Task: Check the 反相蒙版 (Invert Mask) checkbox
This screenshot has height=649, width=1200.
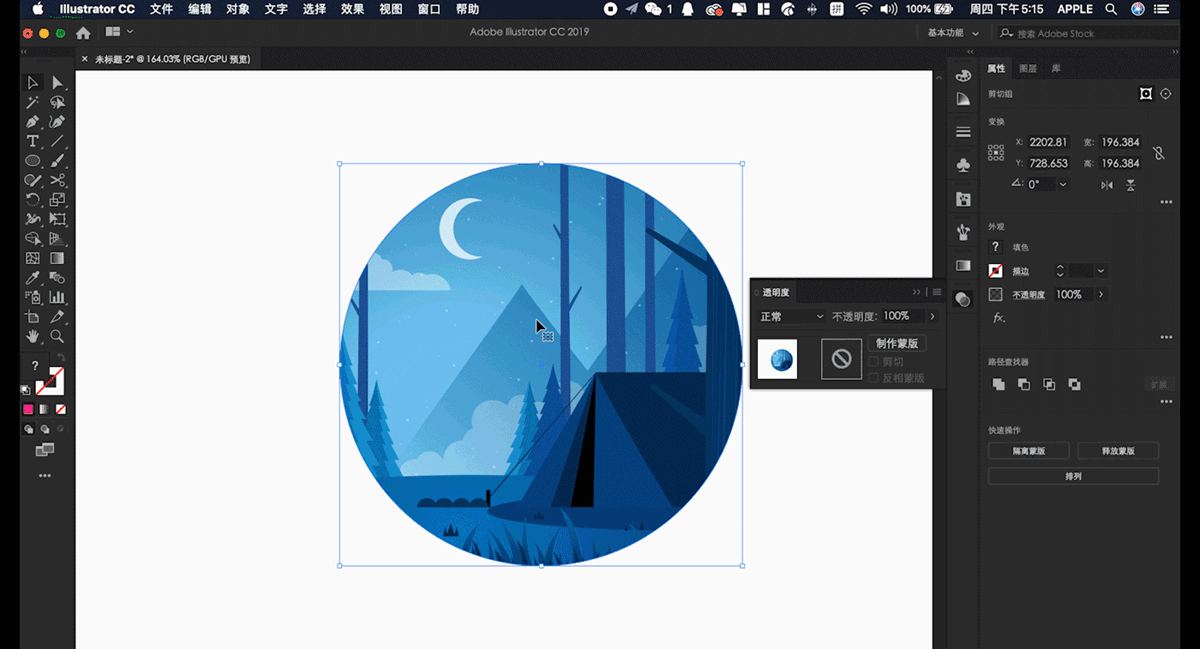Action: (x=874, y=378)
